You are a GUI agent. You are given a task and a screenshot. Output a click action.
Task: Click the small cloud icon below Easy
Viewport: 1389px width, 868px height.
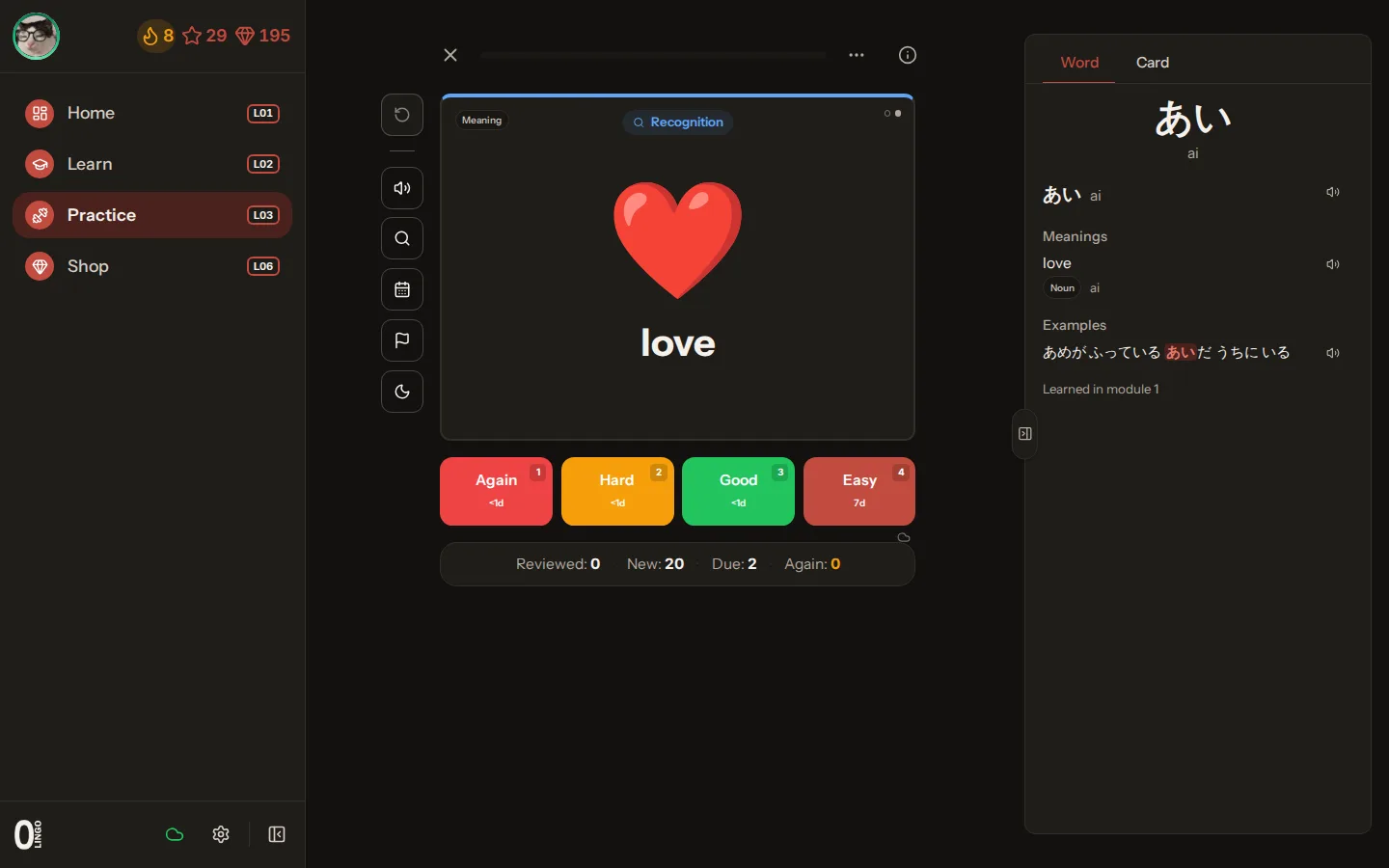tap(904, 537)
